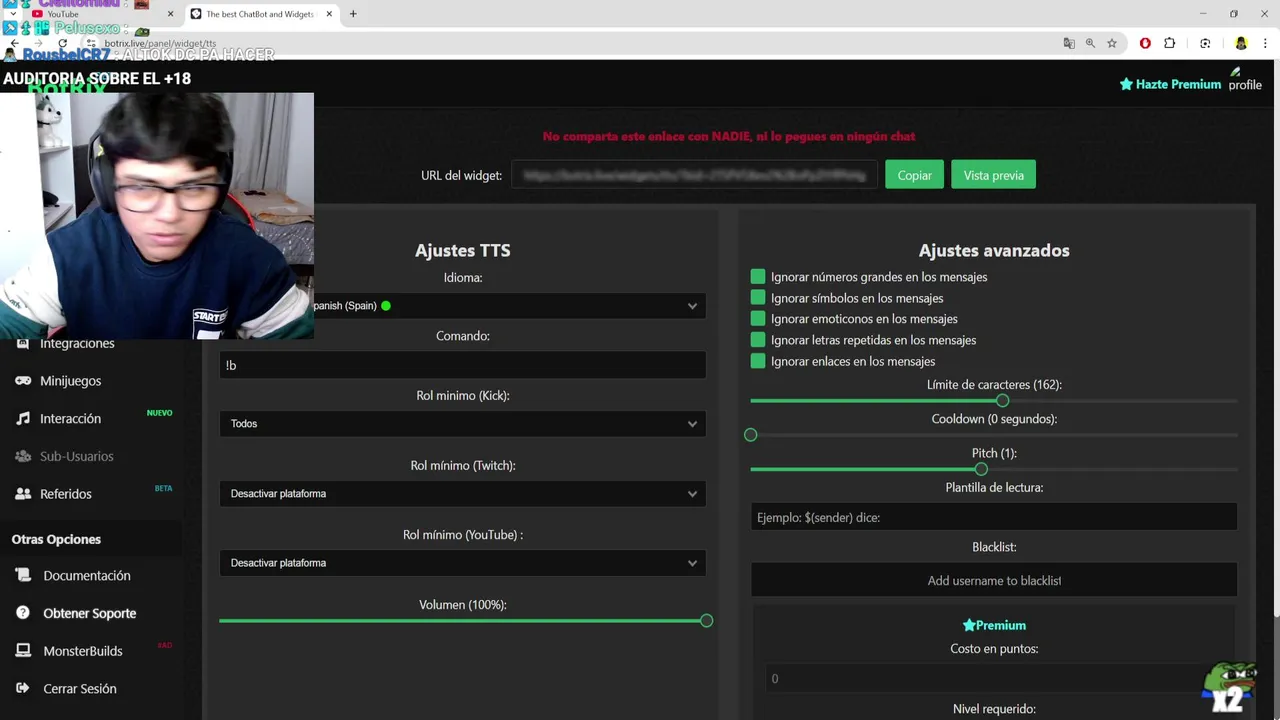1280x720 pixels.
Task: Click the Costo en puntos input field
Action: click(x=994, y=679)
